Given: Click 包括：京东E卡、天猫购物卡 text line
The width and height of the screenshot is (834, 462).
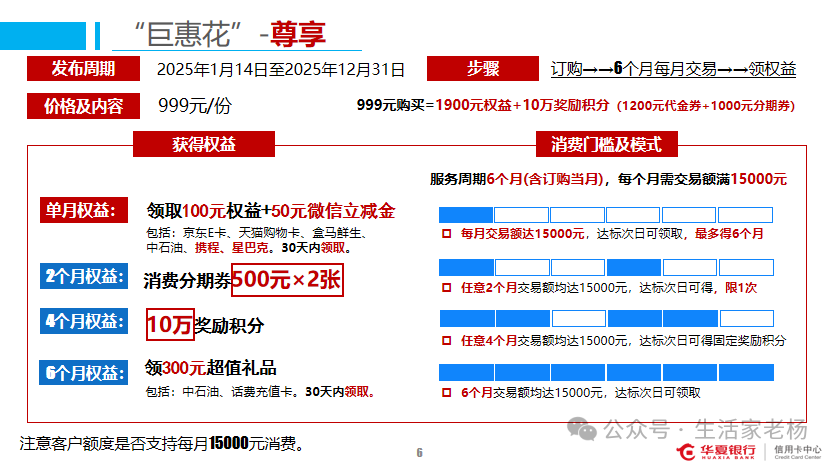Looking at the screenshot, I should point(256,233).
